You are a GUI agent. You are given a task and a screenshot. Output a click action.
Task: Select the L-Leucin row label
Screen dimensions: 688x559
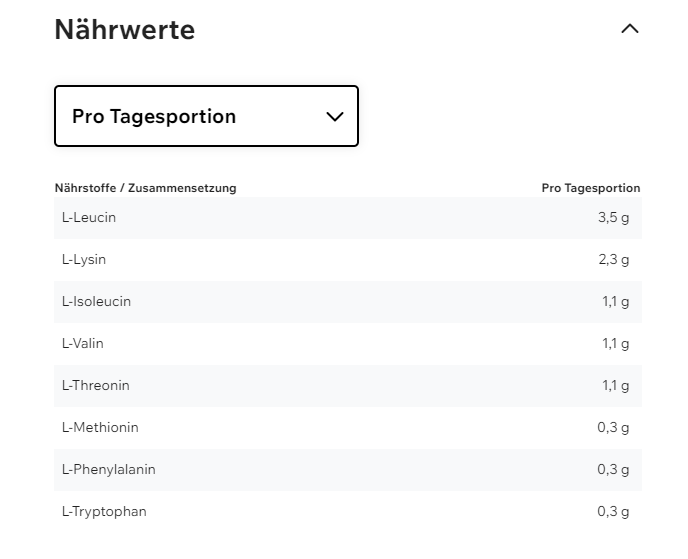pyautogui.click(x=89, y=217)
